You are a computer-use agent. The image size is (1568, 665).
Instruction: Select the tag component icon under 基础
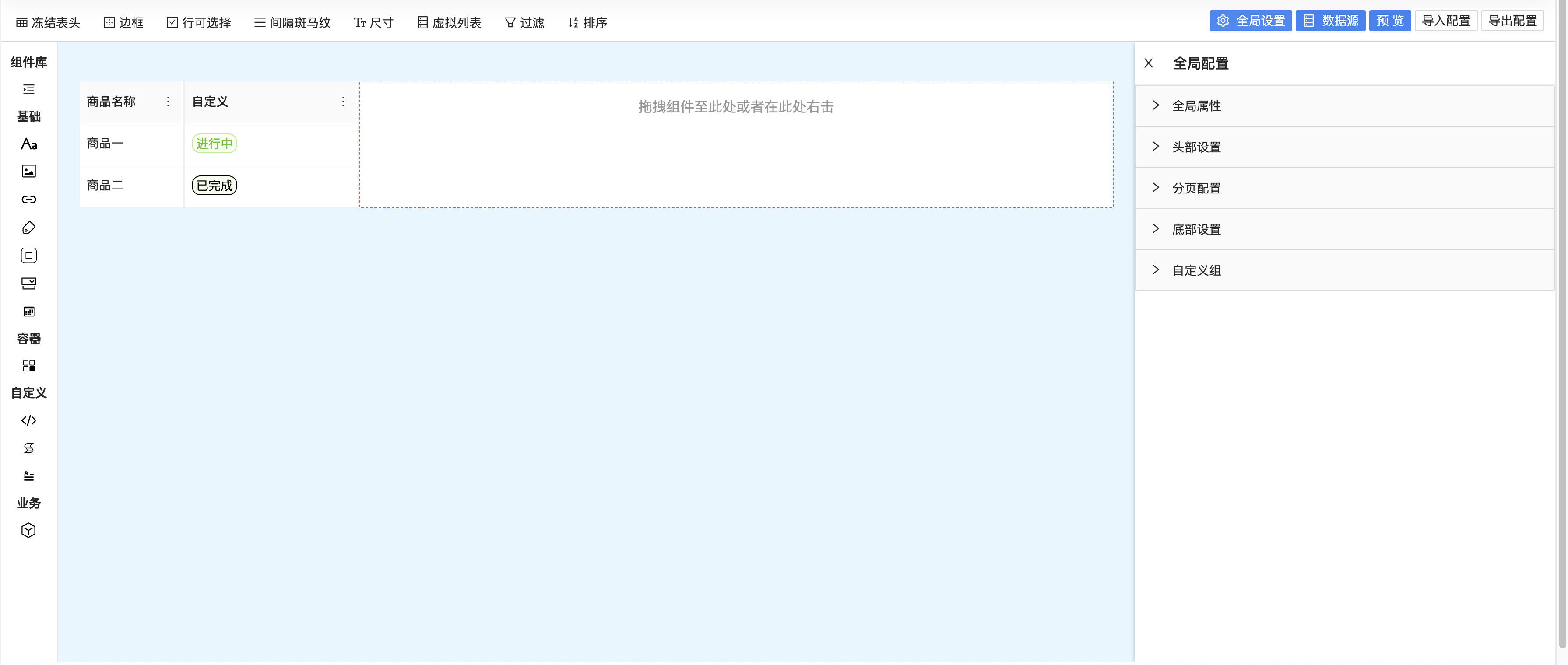pos(28,227)
